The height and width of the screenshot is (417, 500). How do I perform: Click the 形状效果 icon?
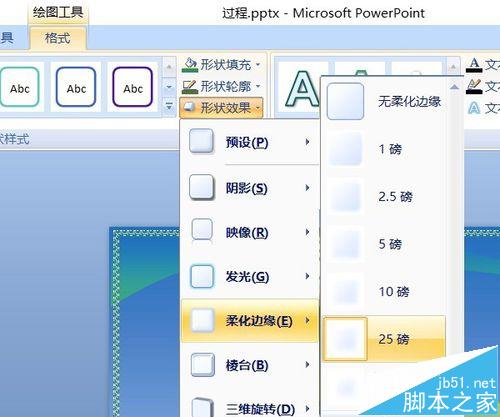click(x=190, y=107)
